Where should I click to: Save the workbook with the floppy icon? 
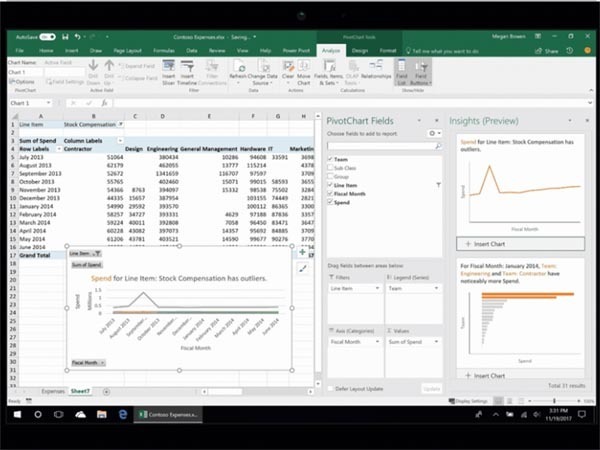pyautogui.click(x=65, y=37)
